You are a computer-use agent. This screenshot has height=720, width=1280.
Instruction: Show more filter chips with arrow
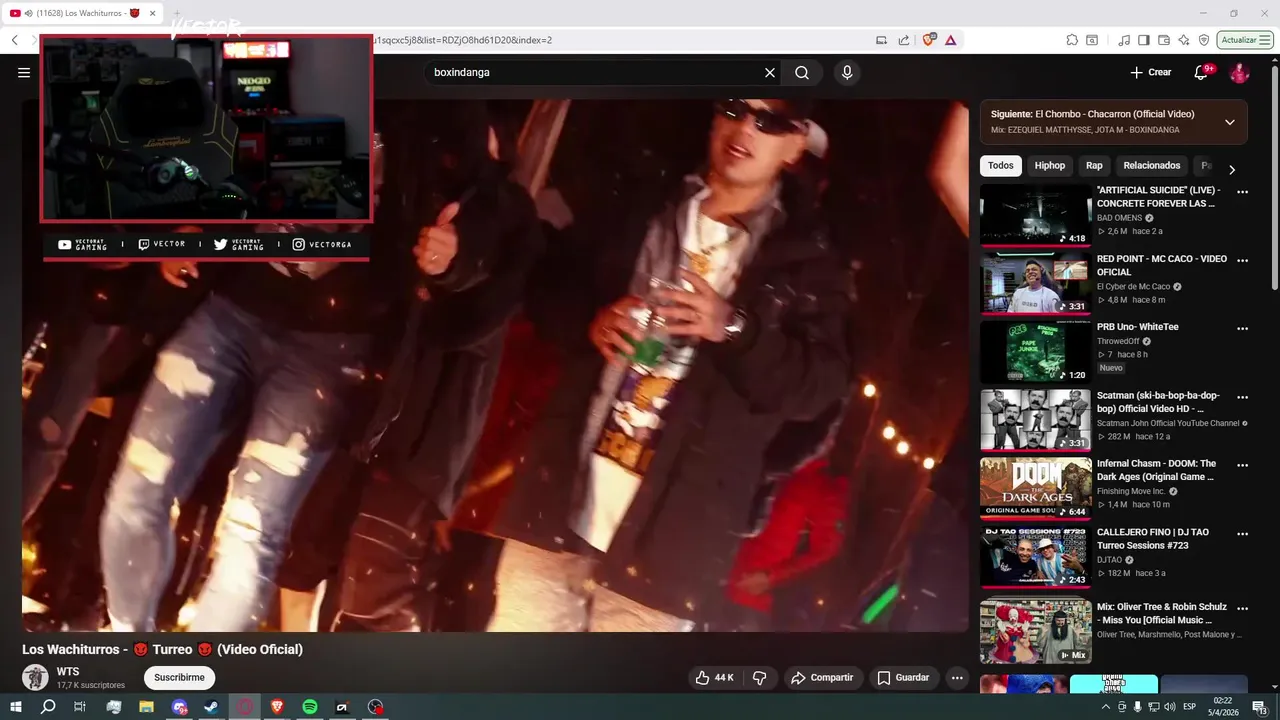(1232, 169)
